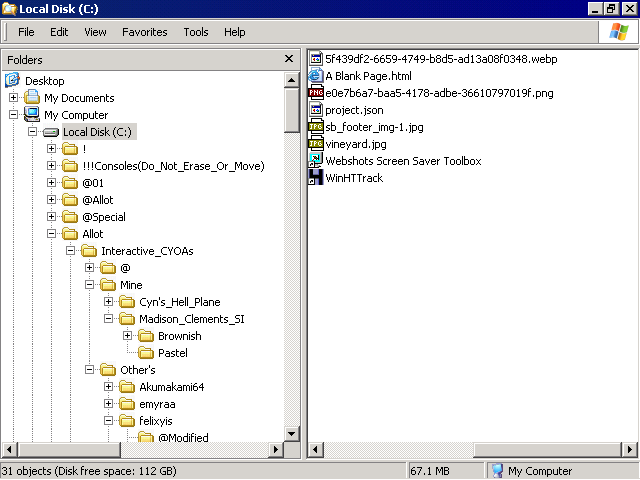The height and width of the screenshot is (480, 640).
Task: Click the folder icon beside @01
Action: 70,183
